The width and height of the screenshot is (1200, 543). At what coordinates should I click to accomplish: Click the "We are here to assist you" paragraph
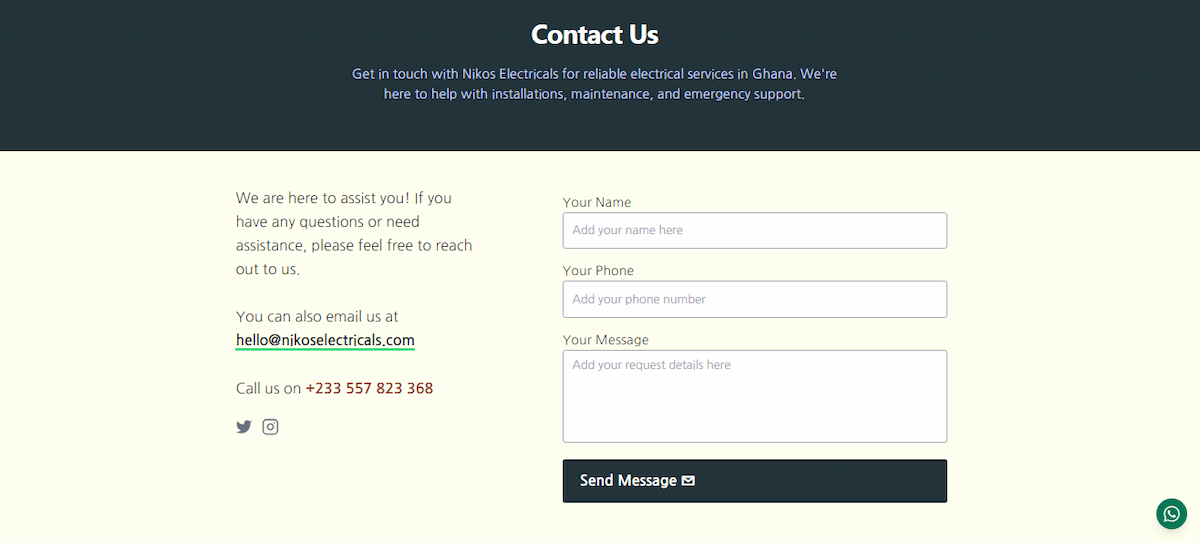coord(354,234)
